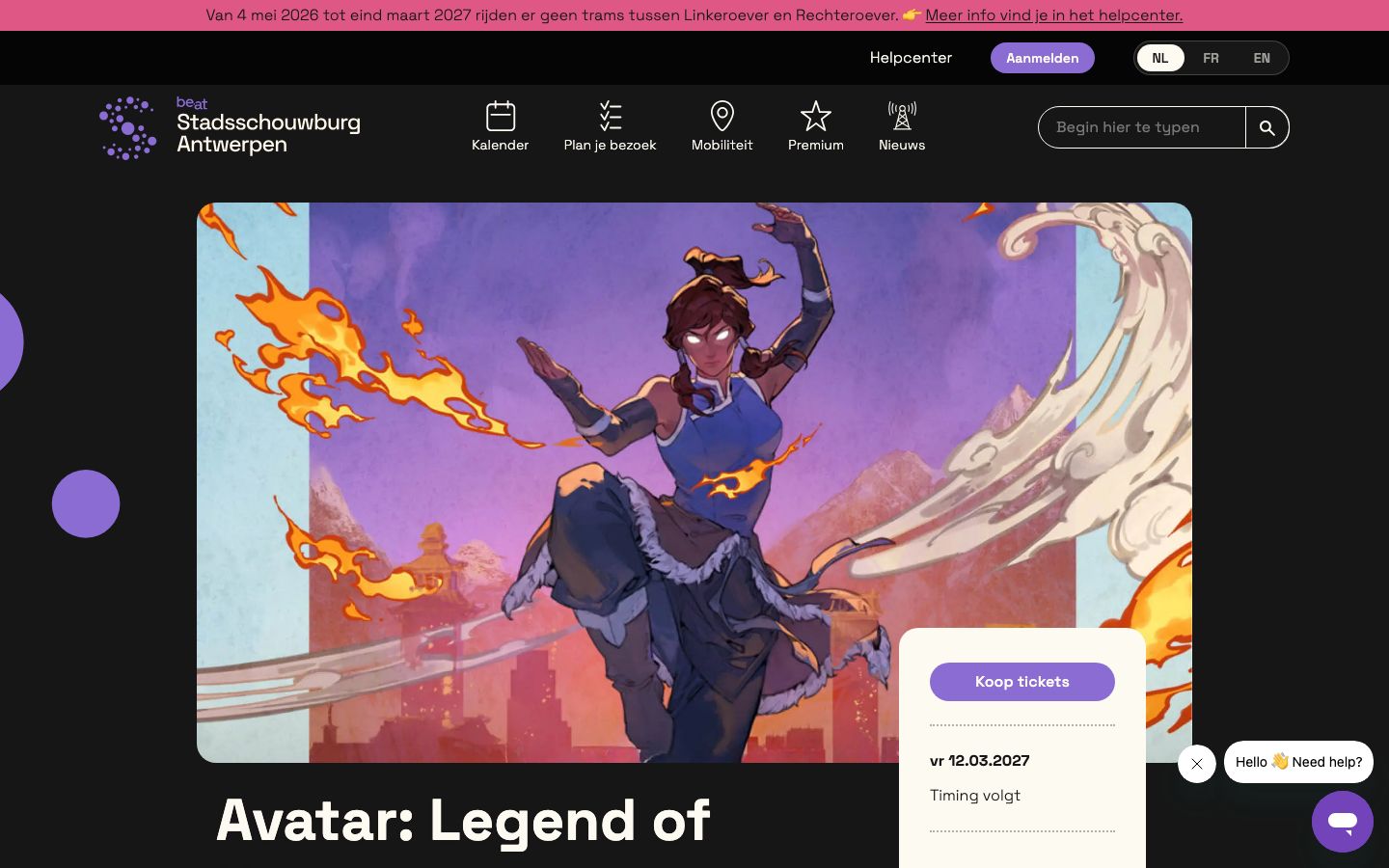This screenshot has width=1389, height=868.
Task: Go to Plan je bezoek menu
Action: [610, 145]
